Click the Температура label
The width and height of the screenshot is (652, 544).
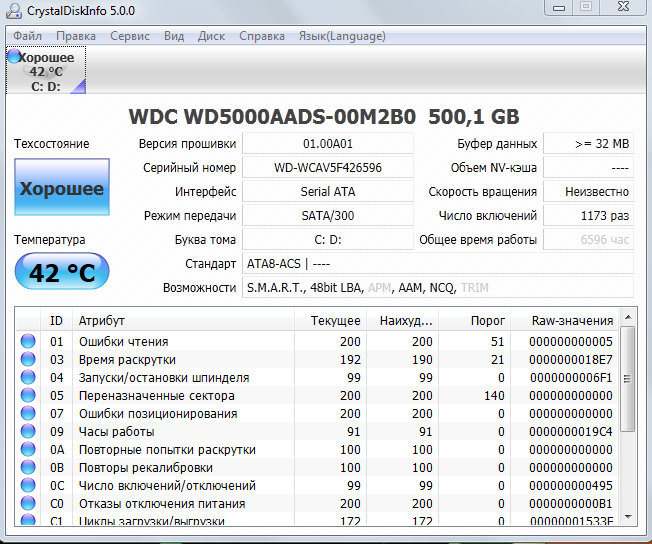(x=49, y=240)
